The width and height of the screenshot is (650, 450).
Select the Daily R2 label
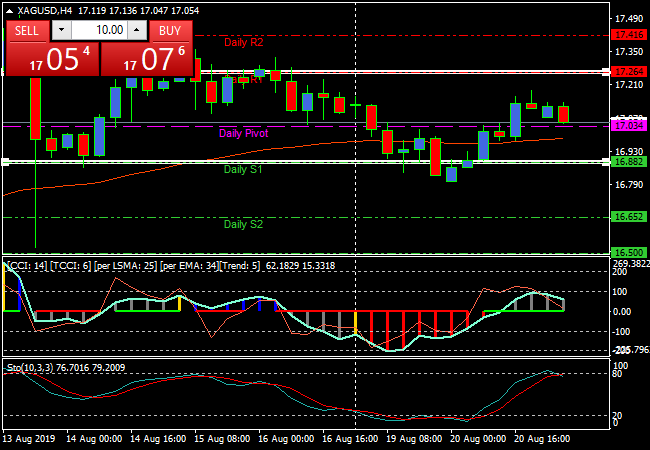tap(243, 42)
